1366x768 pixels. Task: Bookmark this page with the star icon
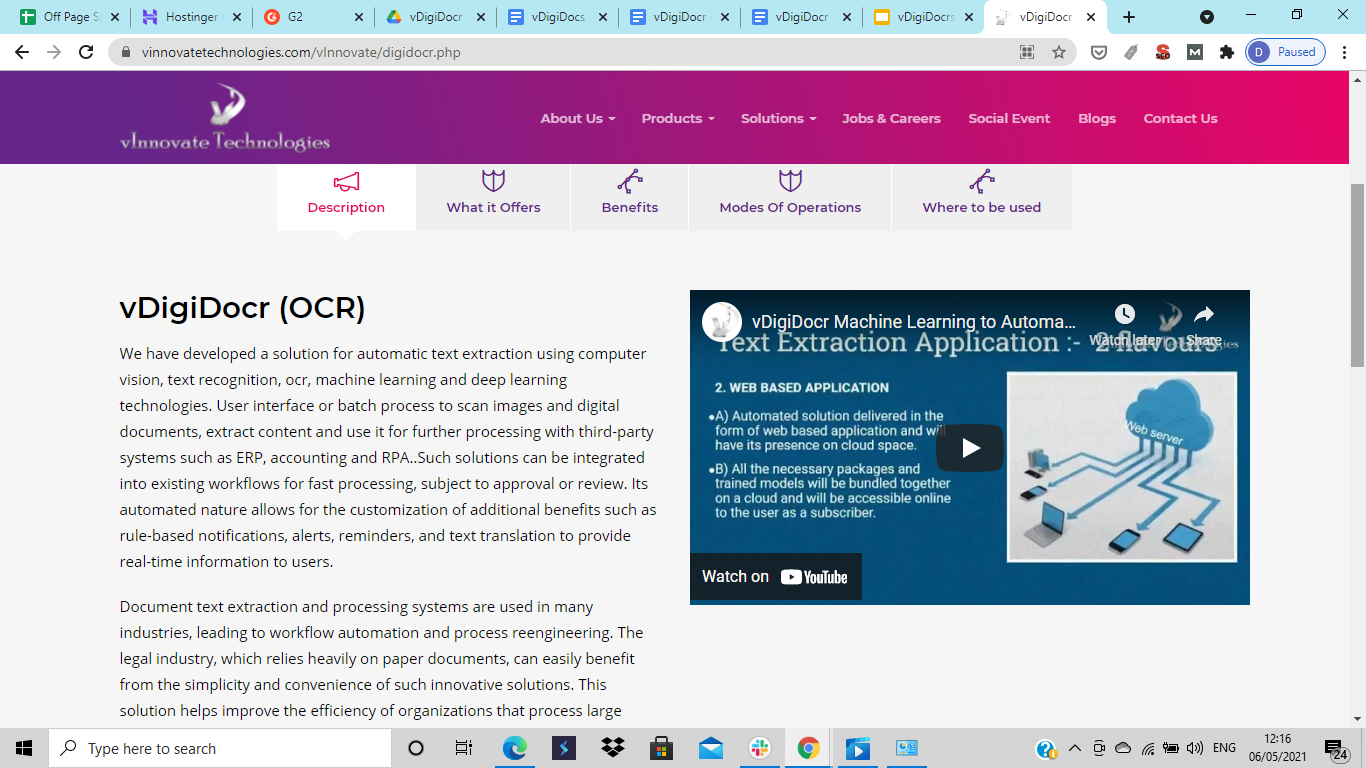(x=1059, y=52)
